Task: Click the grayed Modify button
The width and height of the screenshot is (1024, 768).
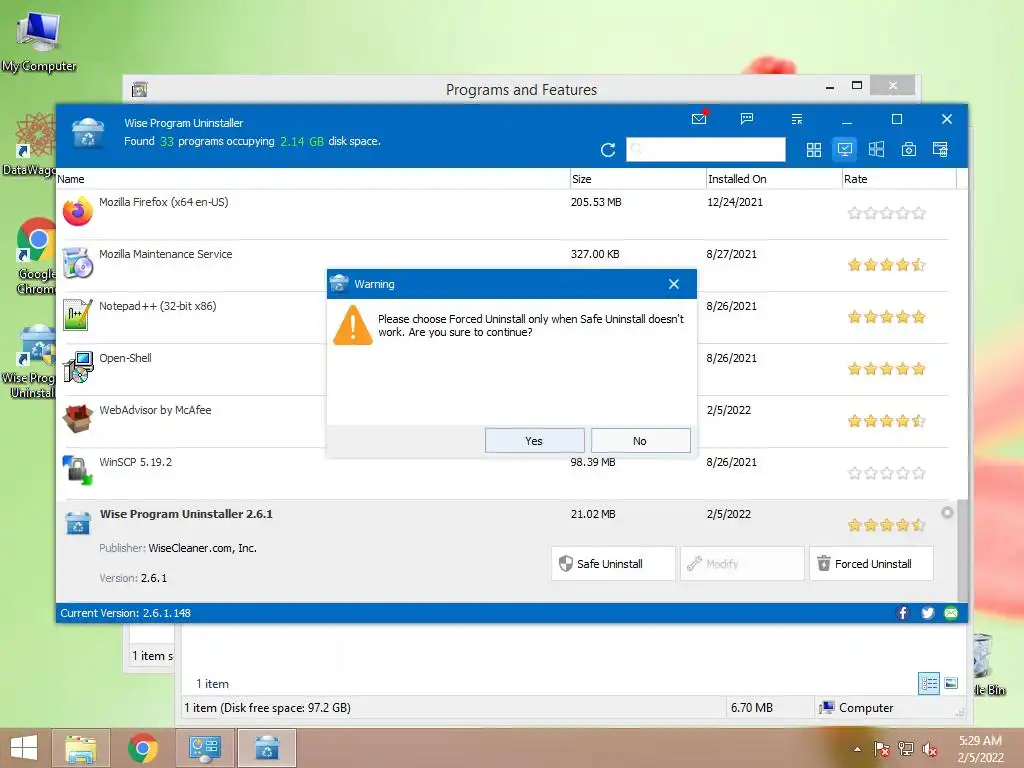Action: coord(742,564)
